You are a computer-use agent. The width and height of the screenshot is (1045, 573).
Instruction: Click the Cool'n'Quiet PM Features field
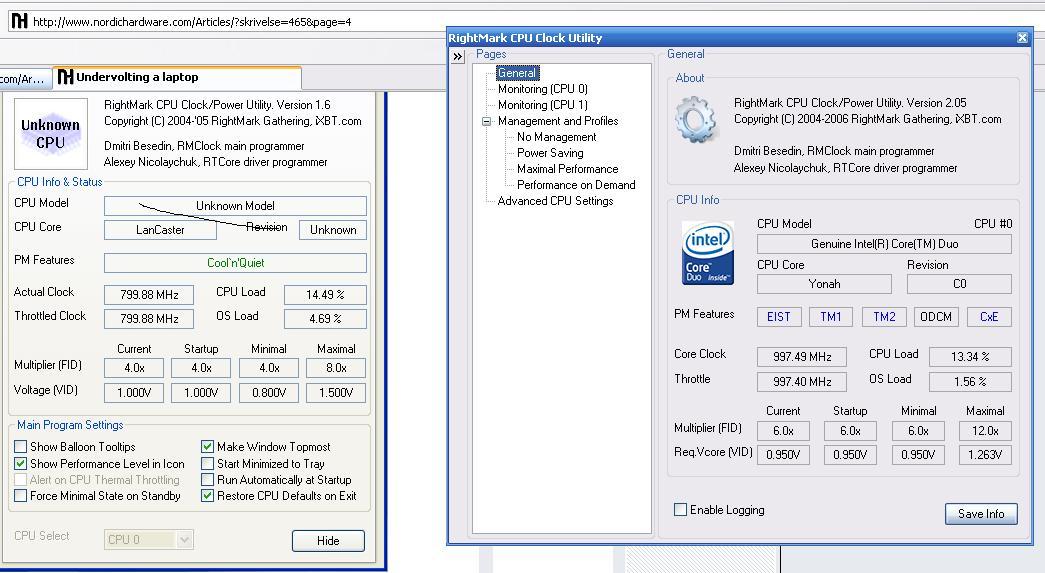pyautogui.click(x=235, y=263)
